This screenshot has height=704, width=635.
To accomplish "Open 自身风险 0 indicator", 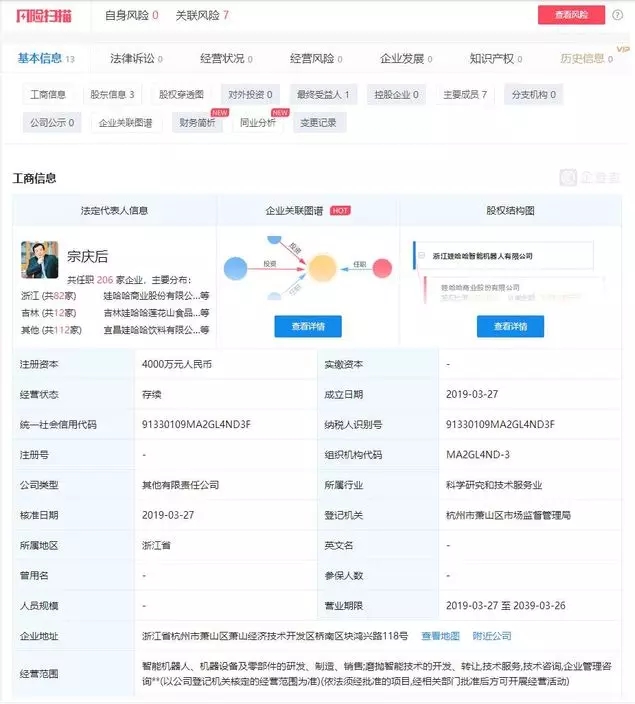I will [131, 15].
